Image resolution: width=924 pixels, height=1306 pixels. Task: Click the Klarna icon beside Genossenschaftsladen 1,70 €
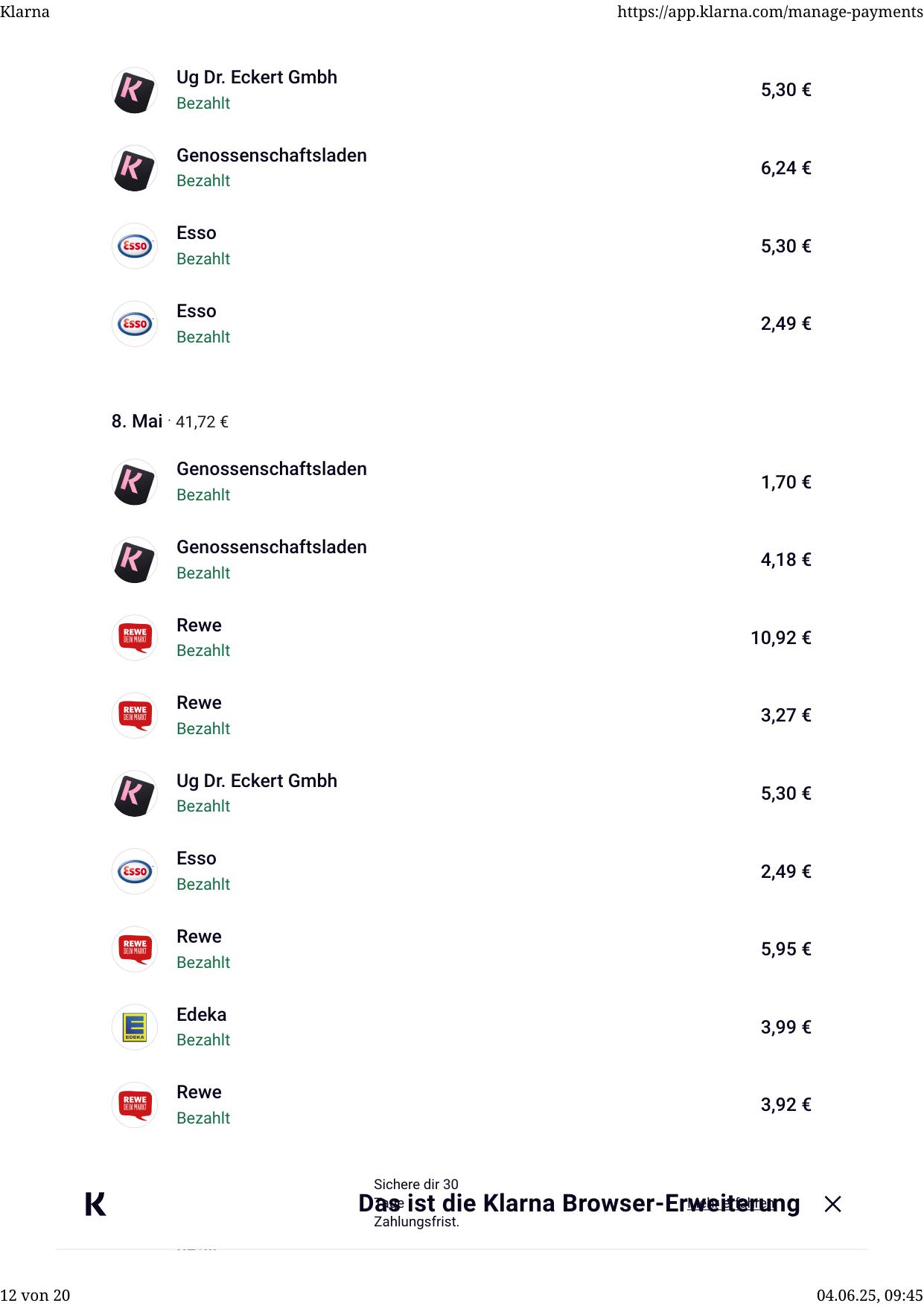(135, 482)
